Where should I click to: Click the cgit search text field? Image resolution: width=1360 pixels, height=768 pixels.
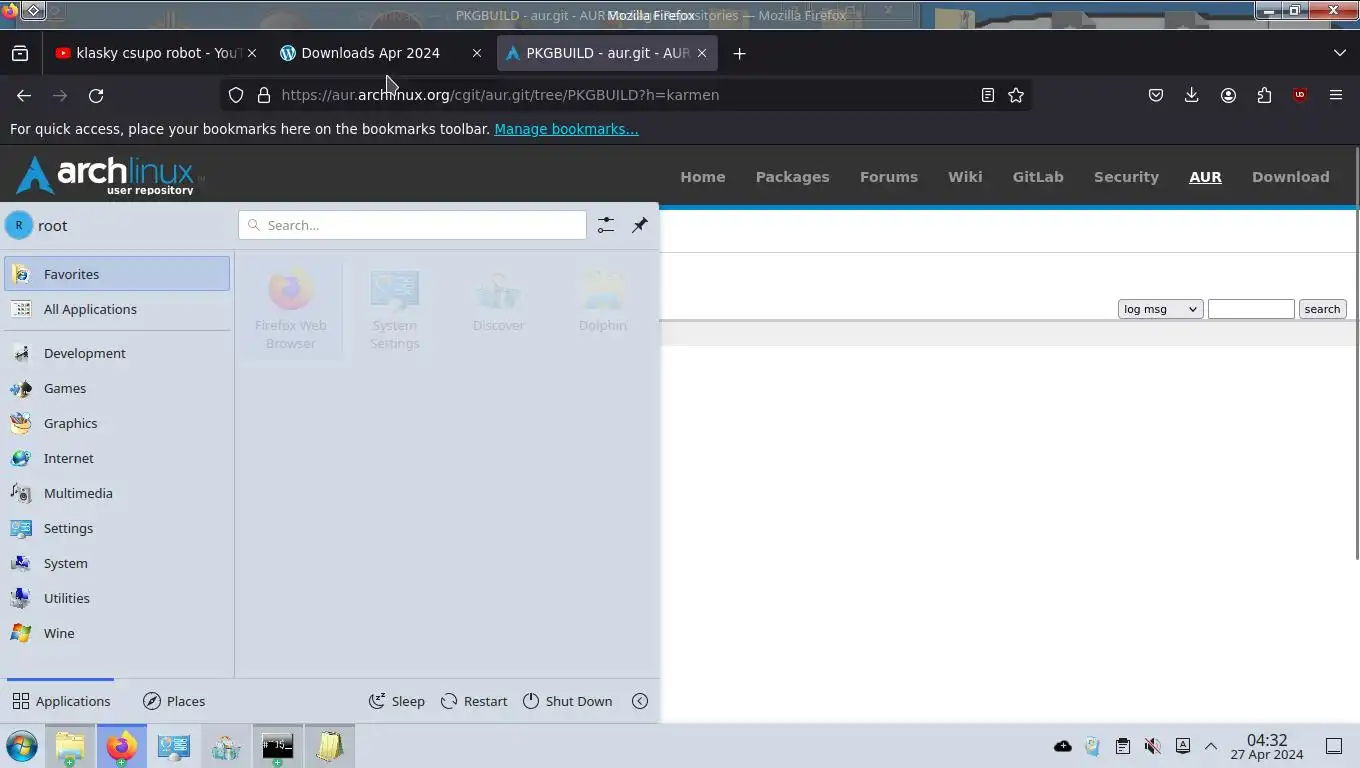tap(1251, 309)
